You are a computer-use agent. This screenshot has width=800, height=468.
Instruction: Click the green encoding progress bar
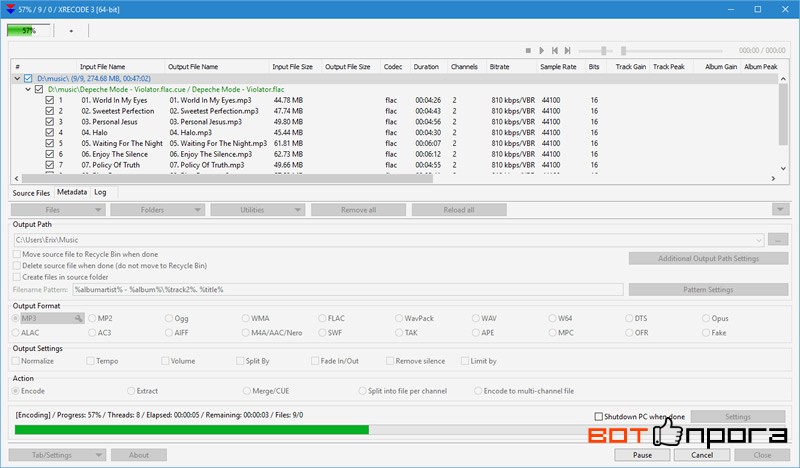192,430
